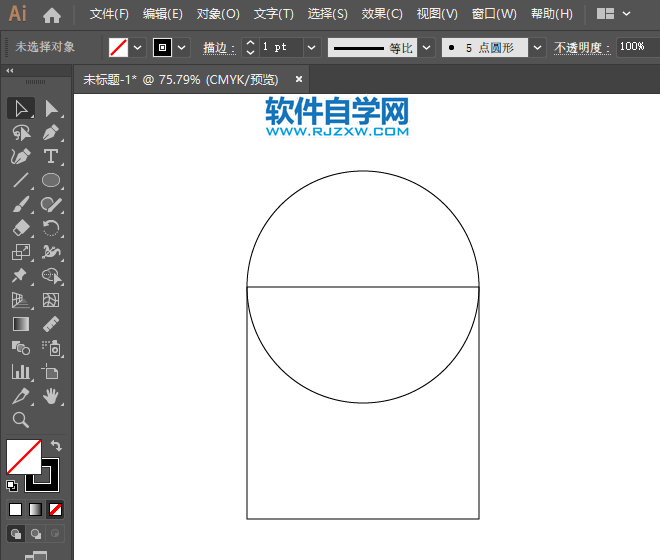
Task: Select the Eraser tool
Action: coord(21,229)
